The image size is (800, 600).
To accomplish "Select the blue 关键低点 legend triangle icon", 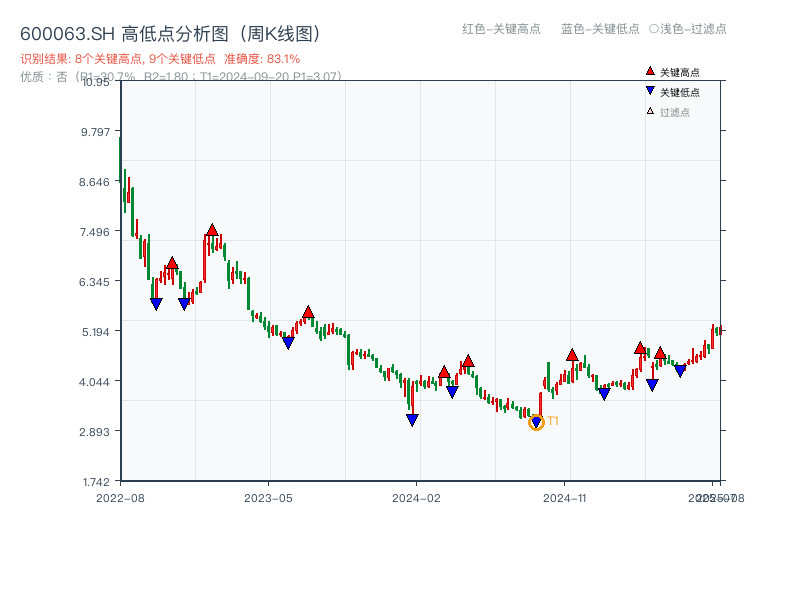I will 650,90.
